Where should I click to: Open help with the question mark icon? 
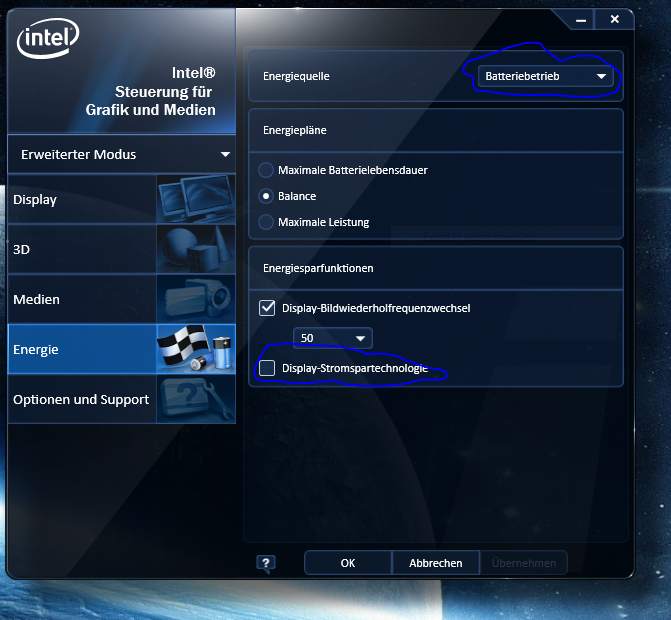266,563
